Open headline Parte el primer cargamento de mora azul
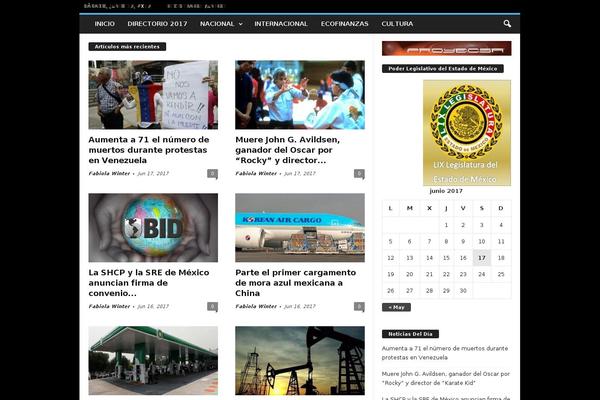The height and width of the screenshot is (400, 600). tap(295, 283)
